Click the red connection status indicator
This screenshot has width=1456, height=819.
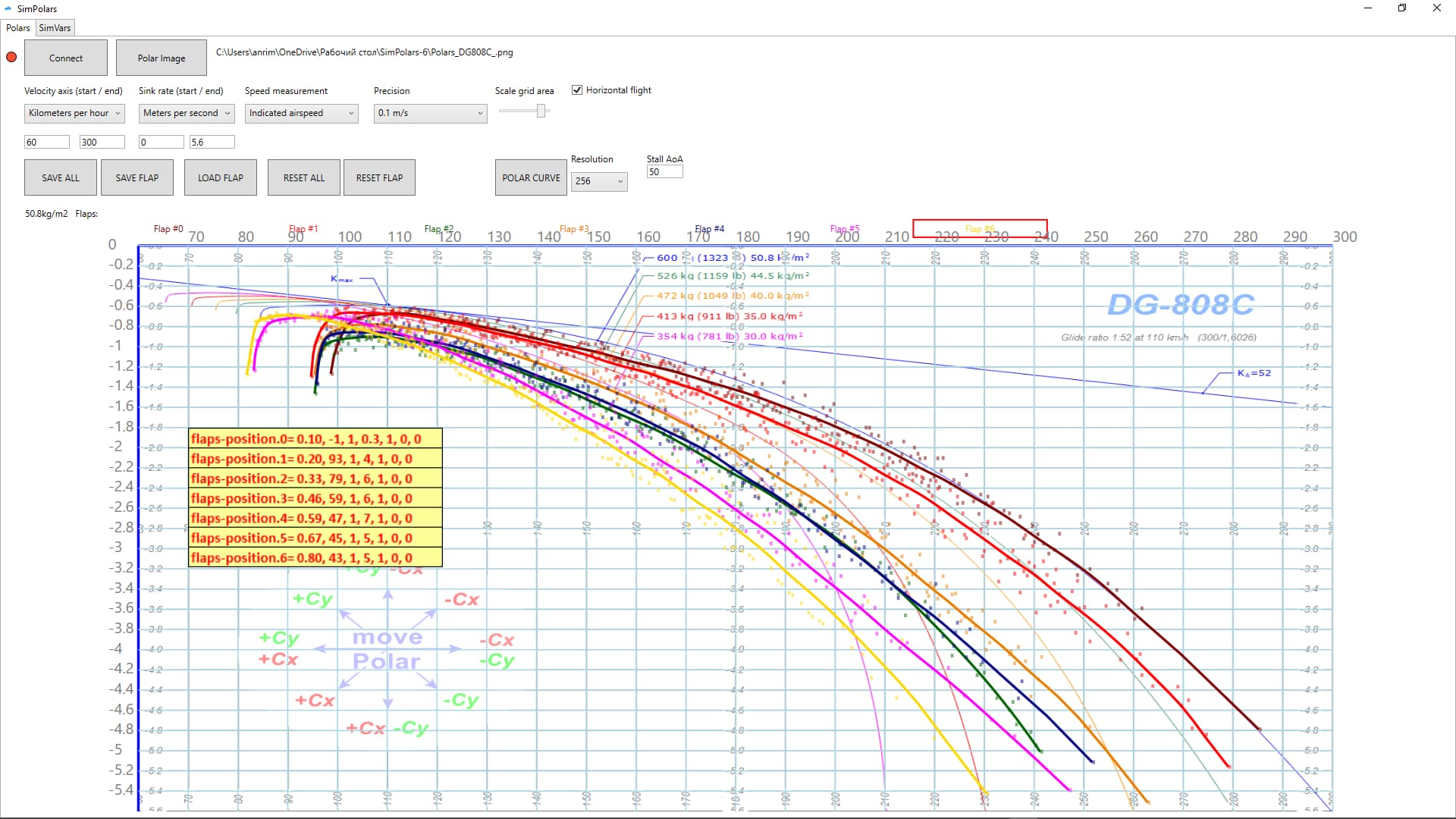pos(11,58)
